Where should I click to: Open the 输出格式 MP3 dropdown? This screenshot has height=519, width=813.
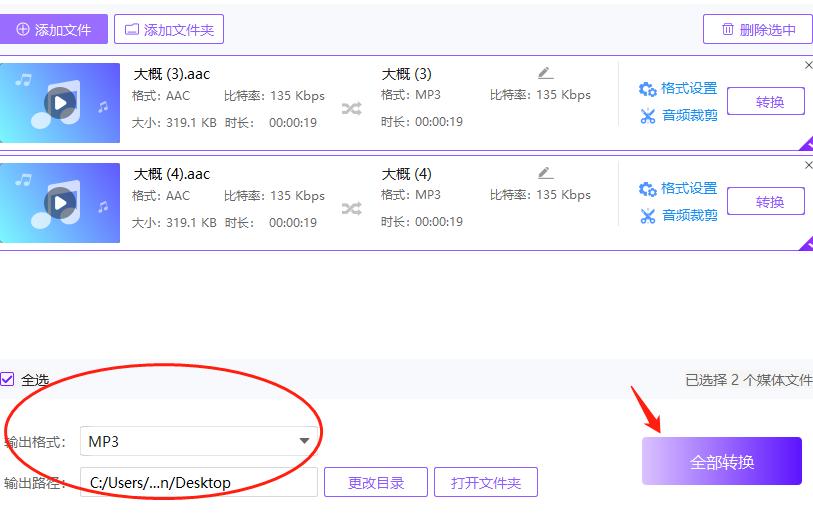199,441
